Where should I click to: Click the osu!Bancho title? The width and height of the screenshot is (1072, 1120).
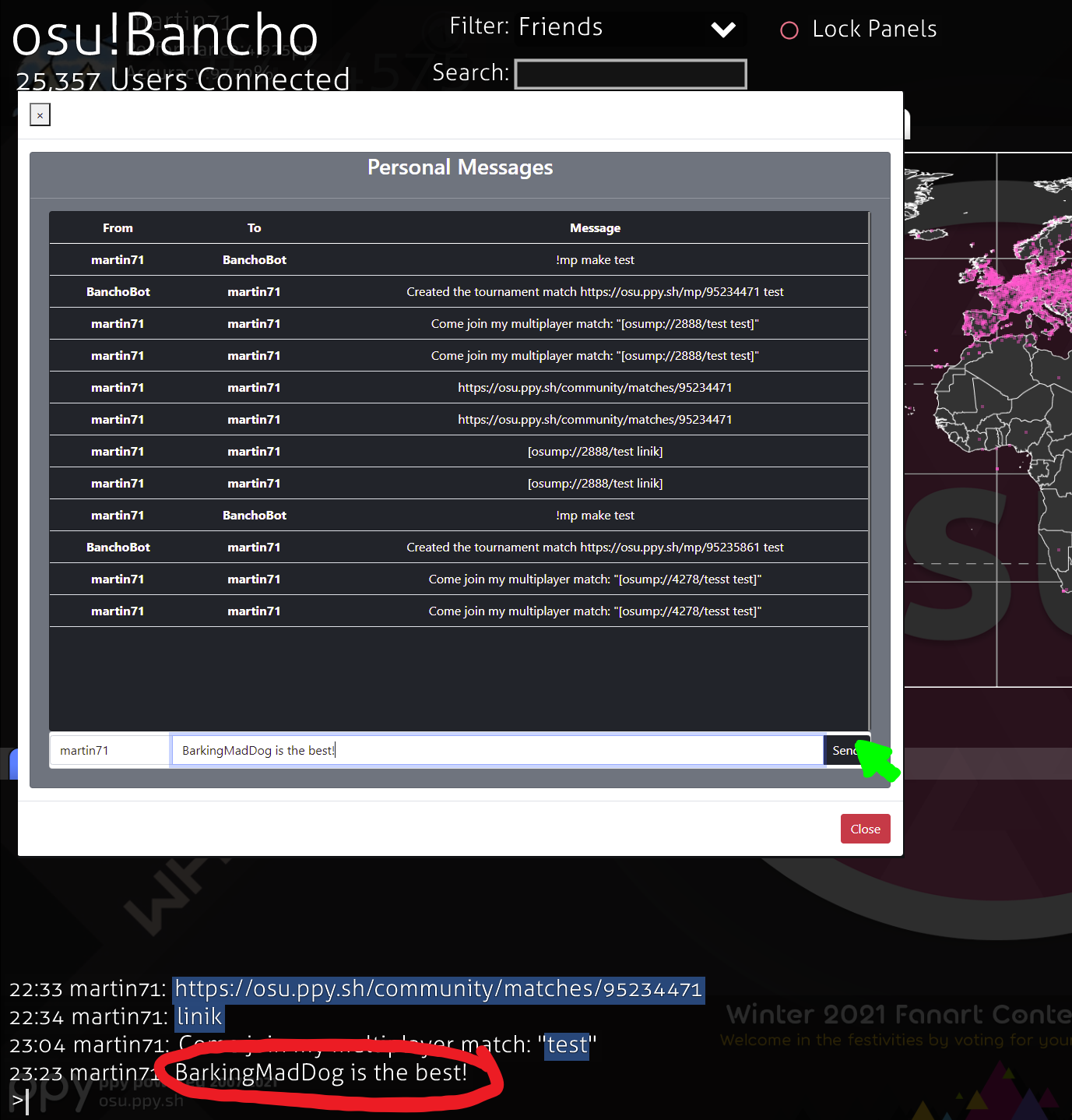165,35
